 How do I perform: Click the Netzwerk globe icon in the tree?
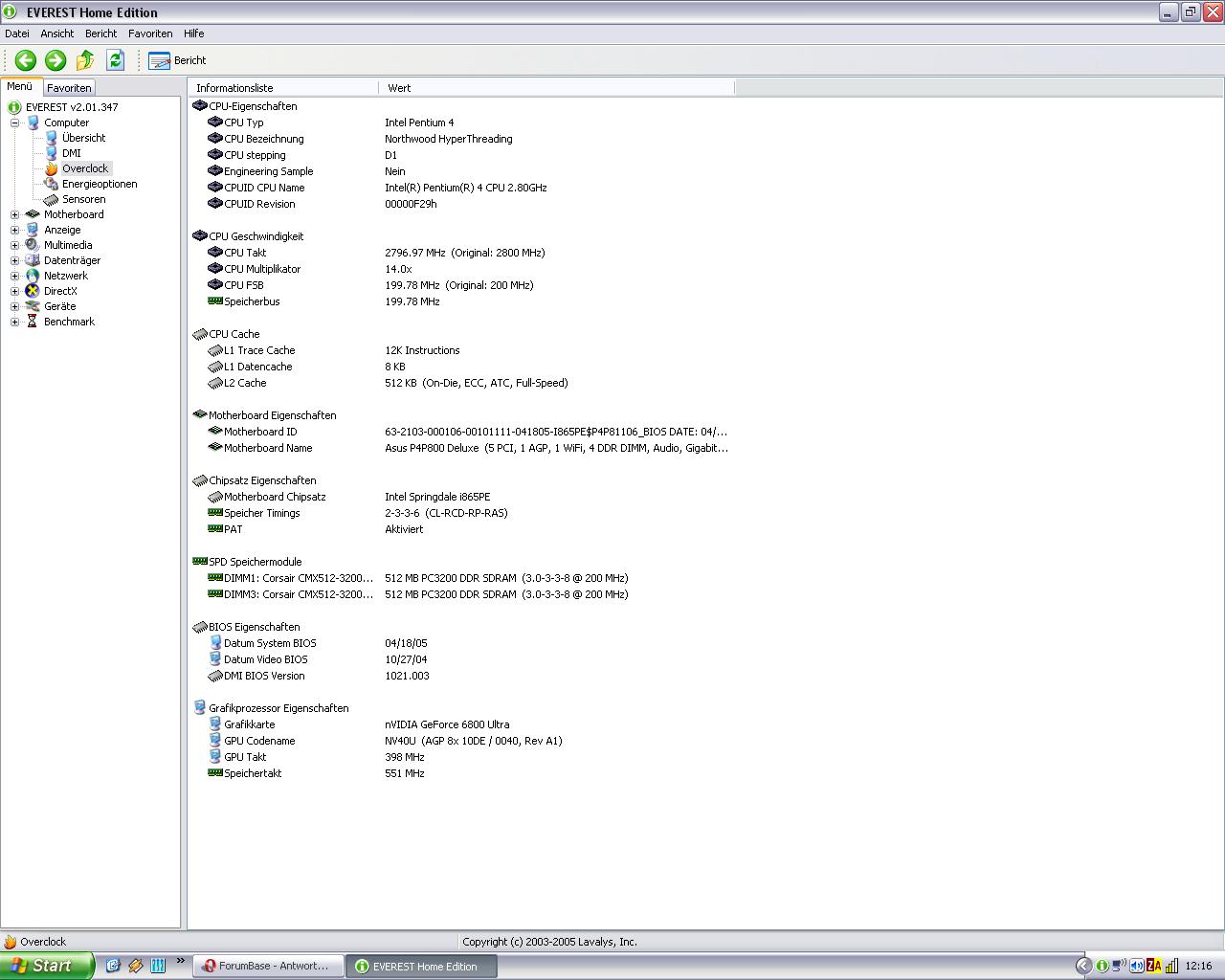click(33, 276)
